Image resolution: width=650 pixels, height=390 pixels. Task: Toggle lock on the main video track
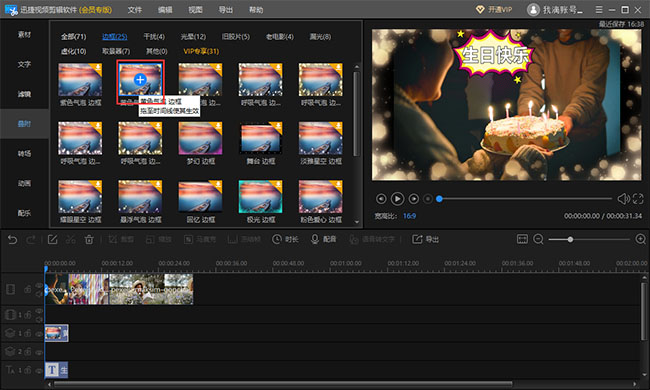click(28, 289)
